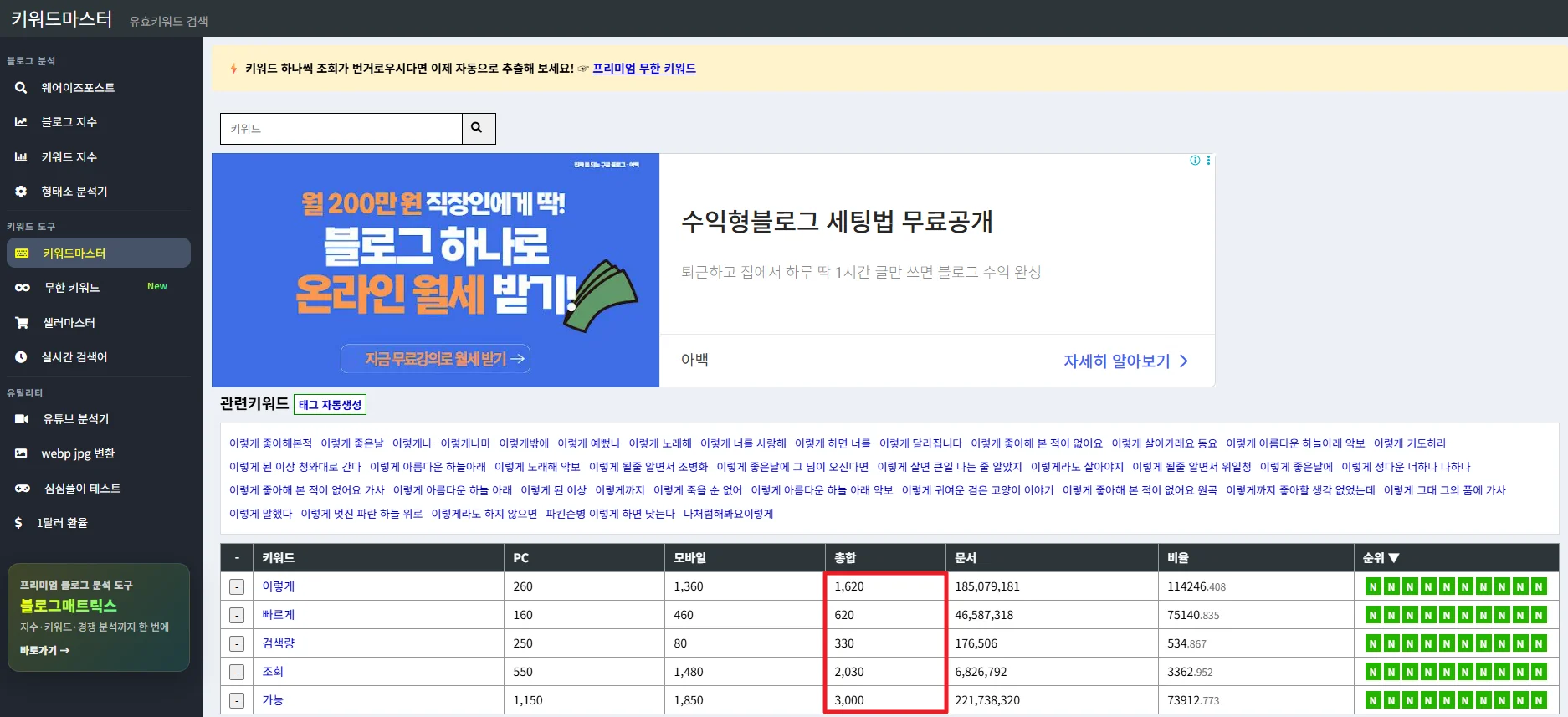Open 무한 키워드 menu item

(72, 288)
